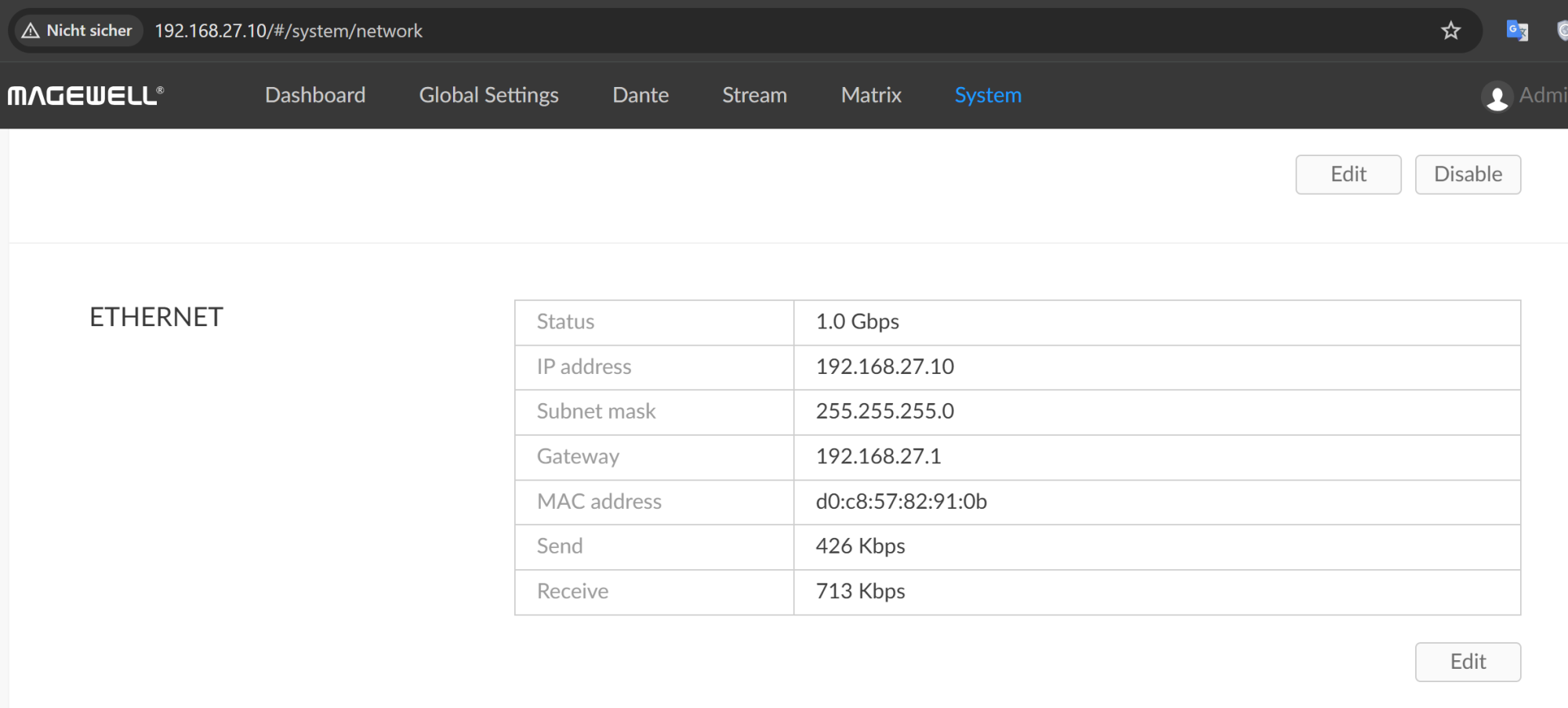Select the System tab
The width and height of the screenshot is (1568, 708).
(988, 96)
